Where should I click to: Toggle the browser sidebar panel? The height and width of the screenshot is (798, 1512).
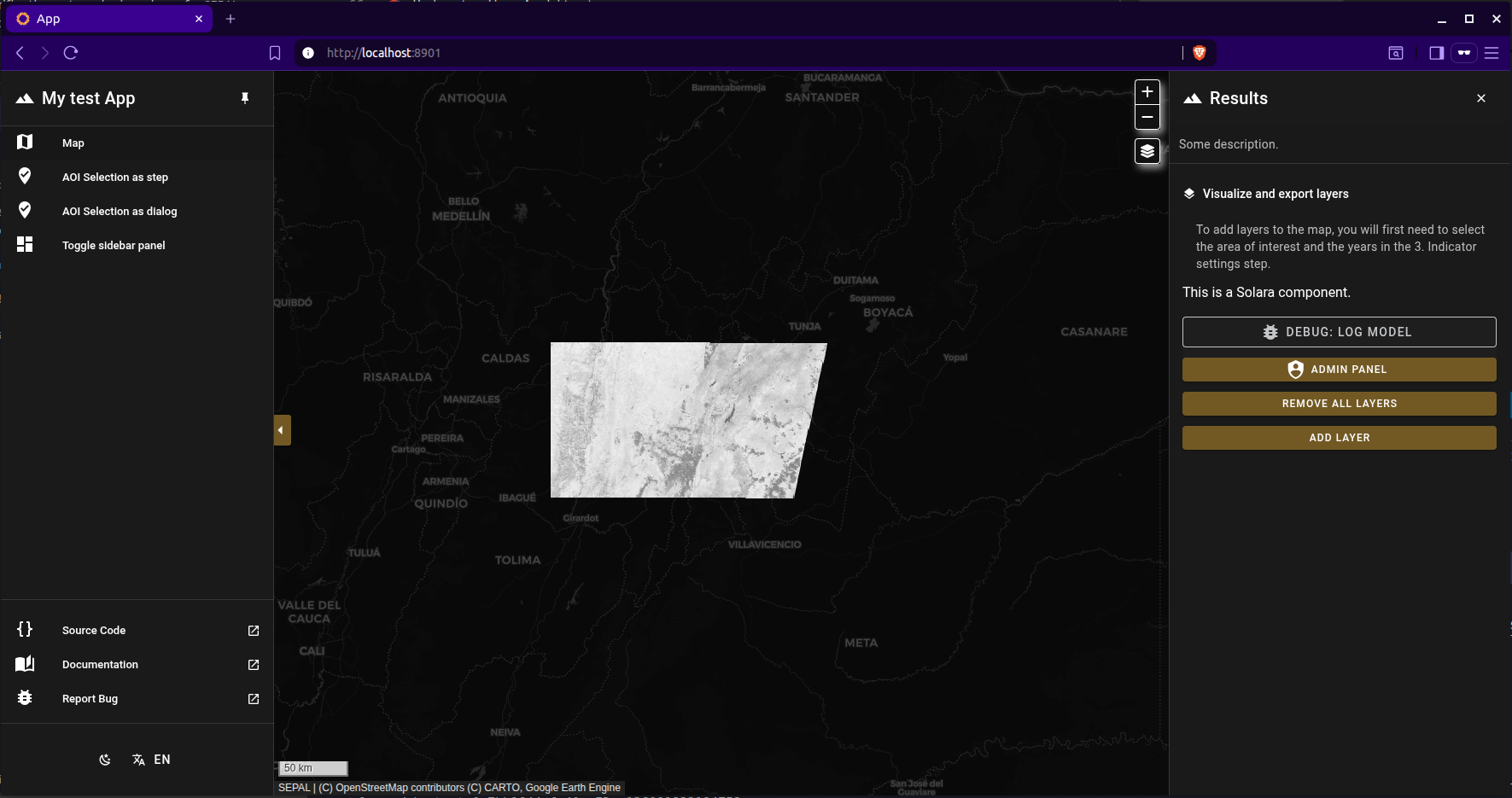pos(1437,53)
